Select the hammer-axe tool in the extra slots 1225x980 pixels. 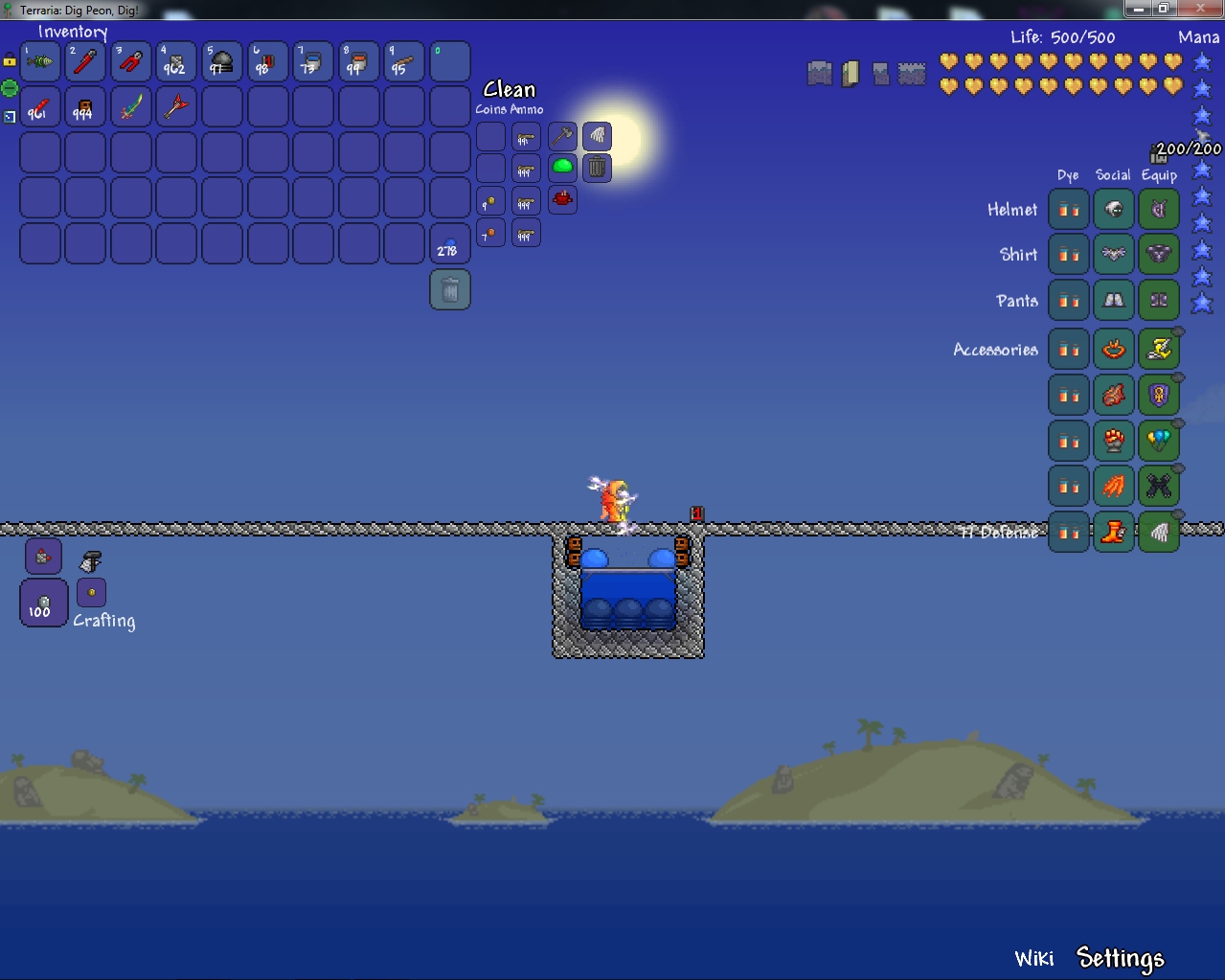click(562, 136)
